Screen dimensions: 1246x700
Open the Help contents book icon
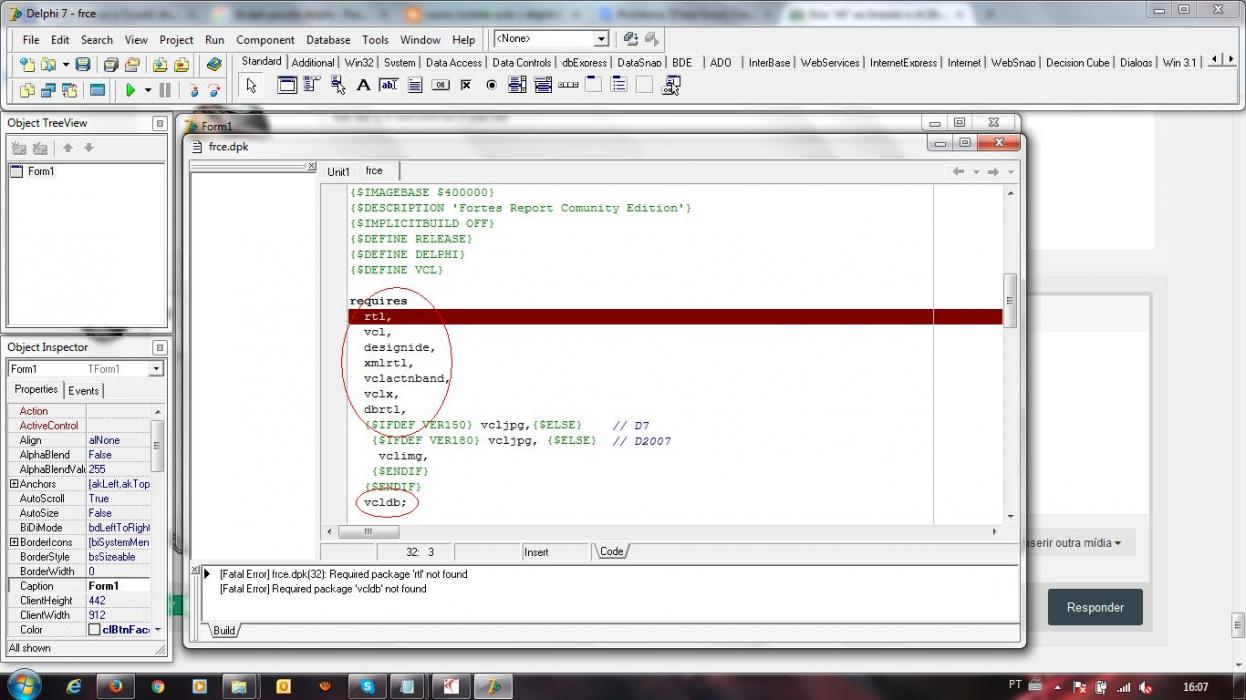[214, 64]
